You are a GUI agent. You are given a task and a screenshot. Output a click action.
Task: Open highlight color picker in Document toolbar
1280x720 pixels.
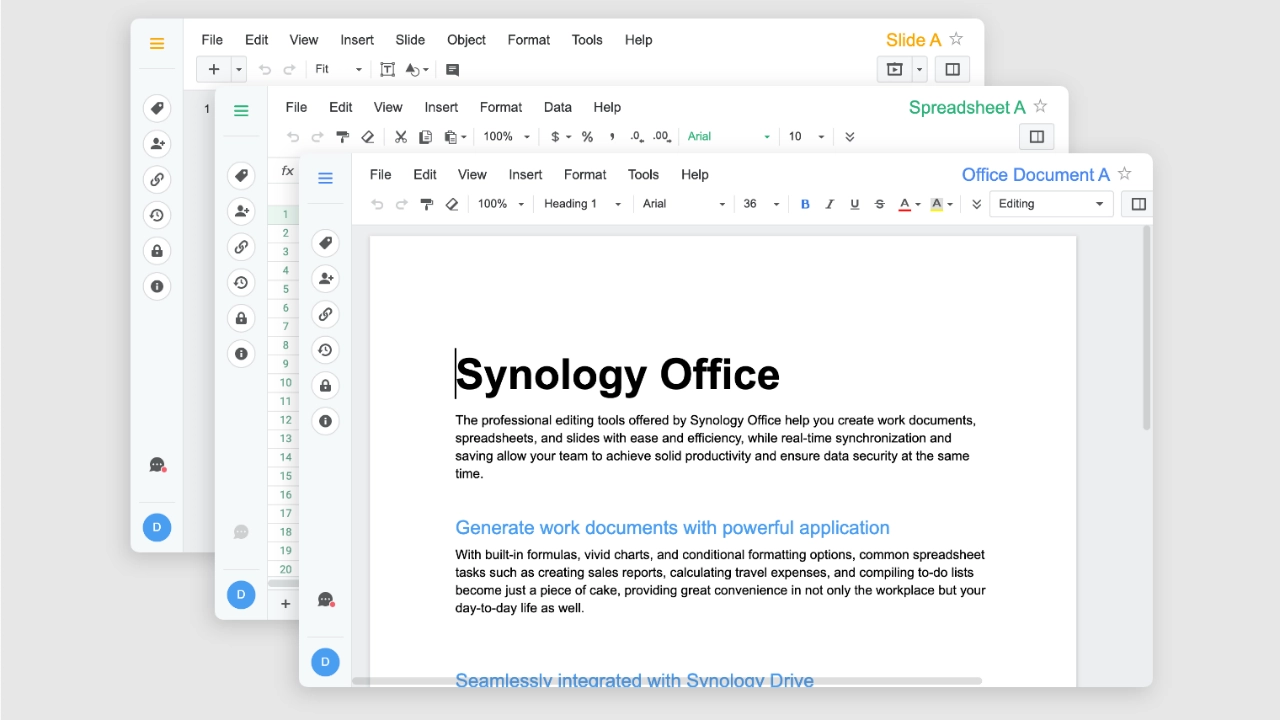pos(940,204)
